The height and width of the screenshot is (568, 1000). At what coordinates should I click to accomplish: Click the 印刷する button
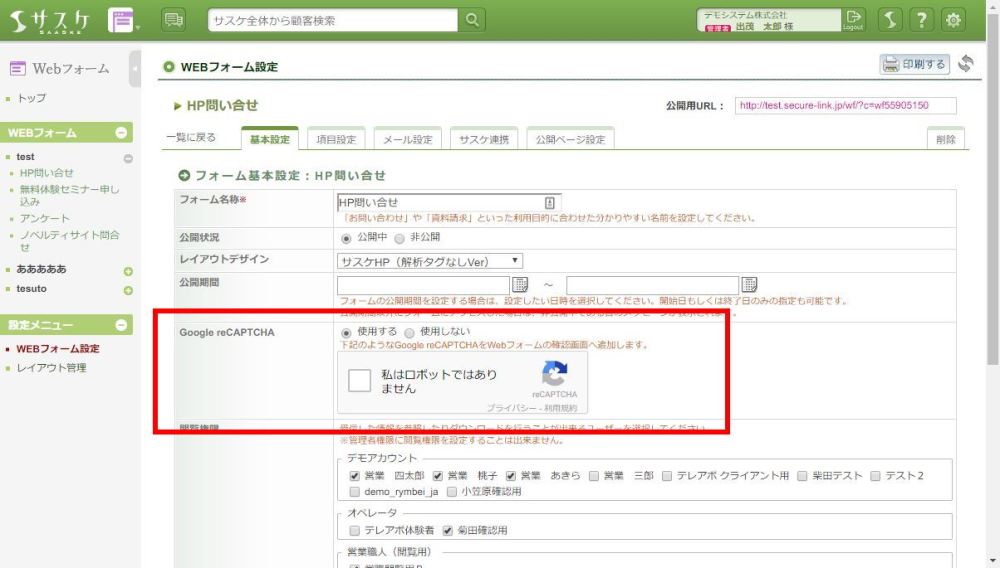point(913,64)
